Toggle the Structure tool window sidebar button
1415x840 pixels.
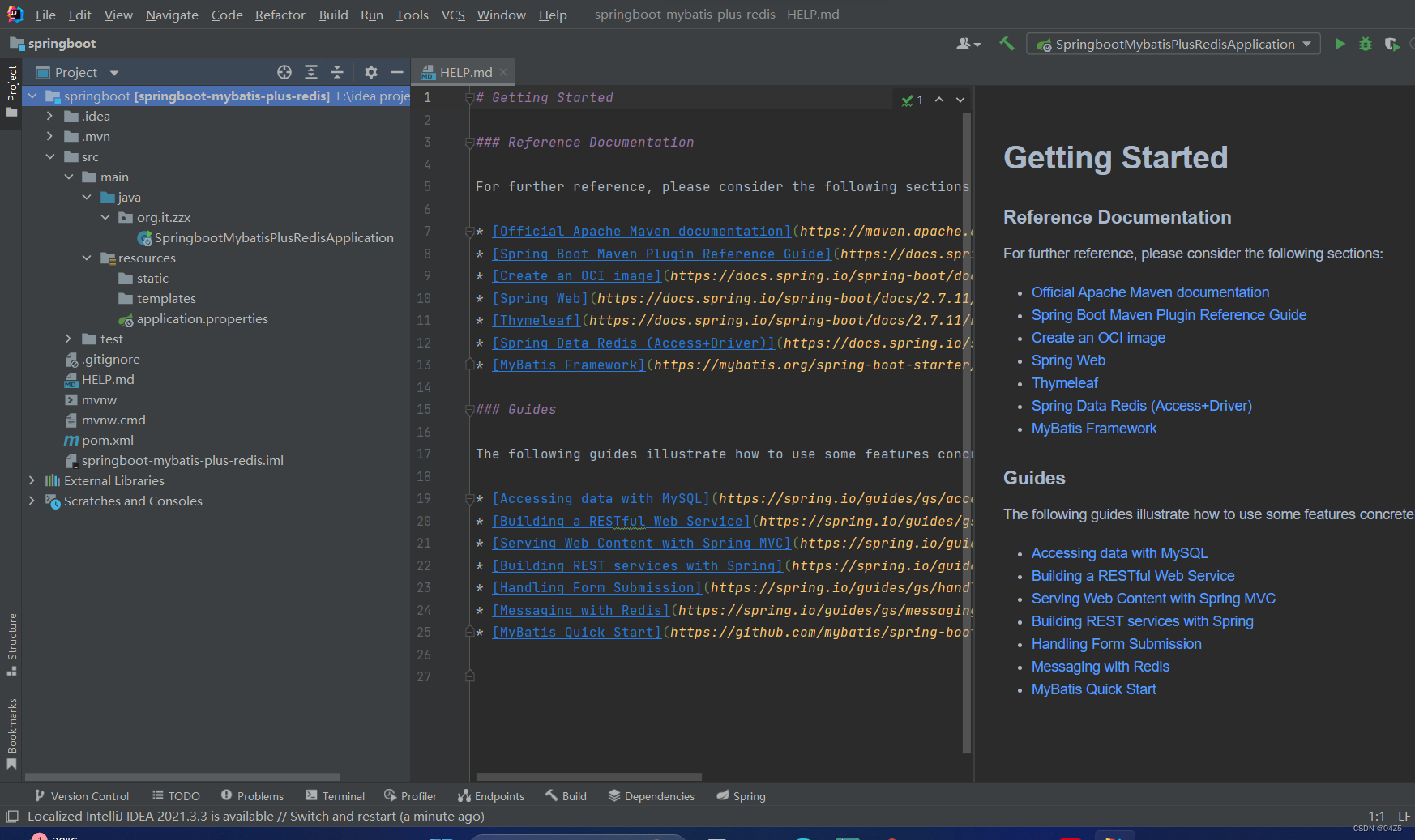[11, 640]
